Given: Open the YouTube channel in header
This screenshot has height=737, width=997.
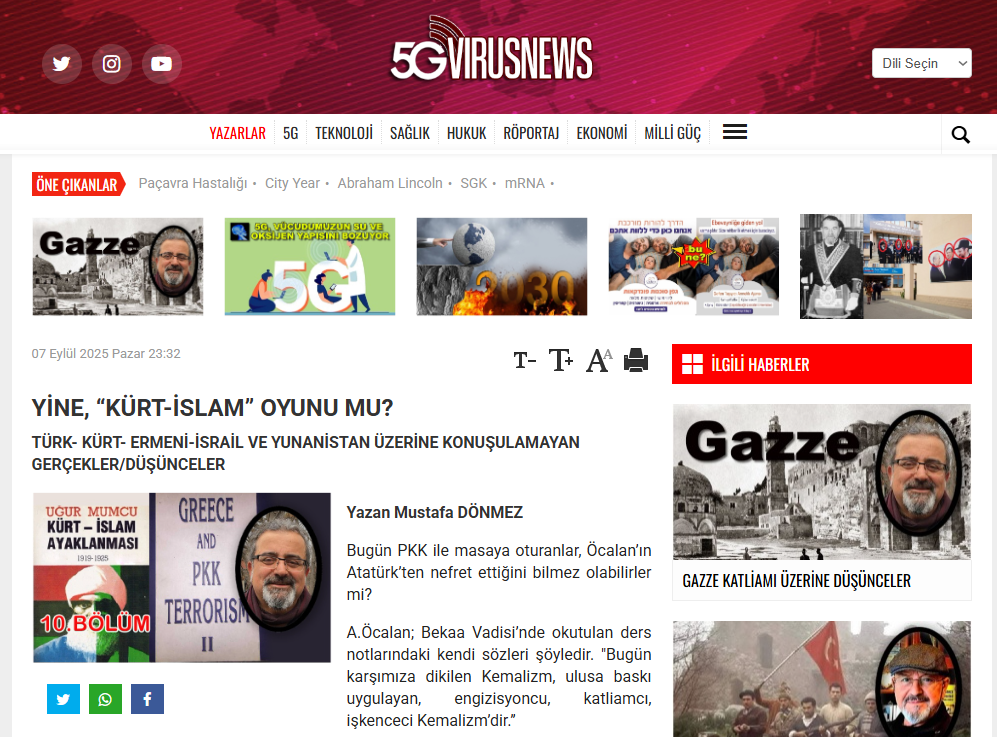Looking at the screenshot, I should coord(162,64).
